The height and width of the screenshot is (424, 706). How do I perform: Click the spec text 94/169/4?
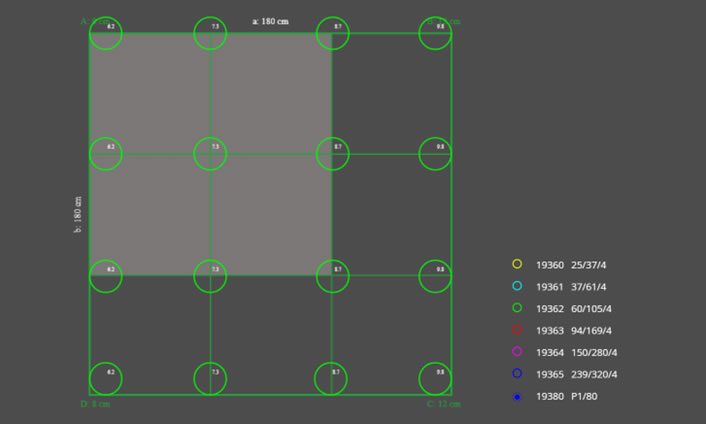(591, 331)
